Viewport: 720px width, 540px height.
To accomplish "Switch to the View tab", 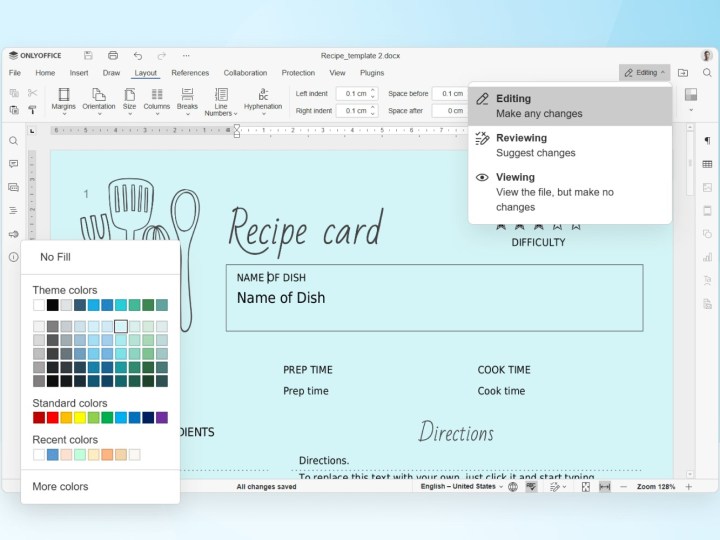I will click(337, 73).
